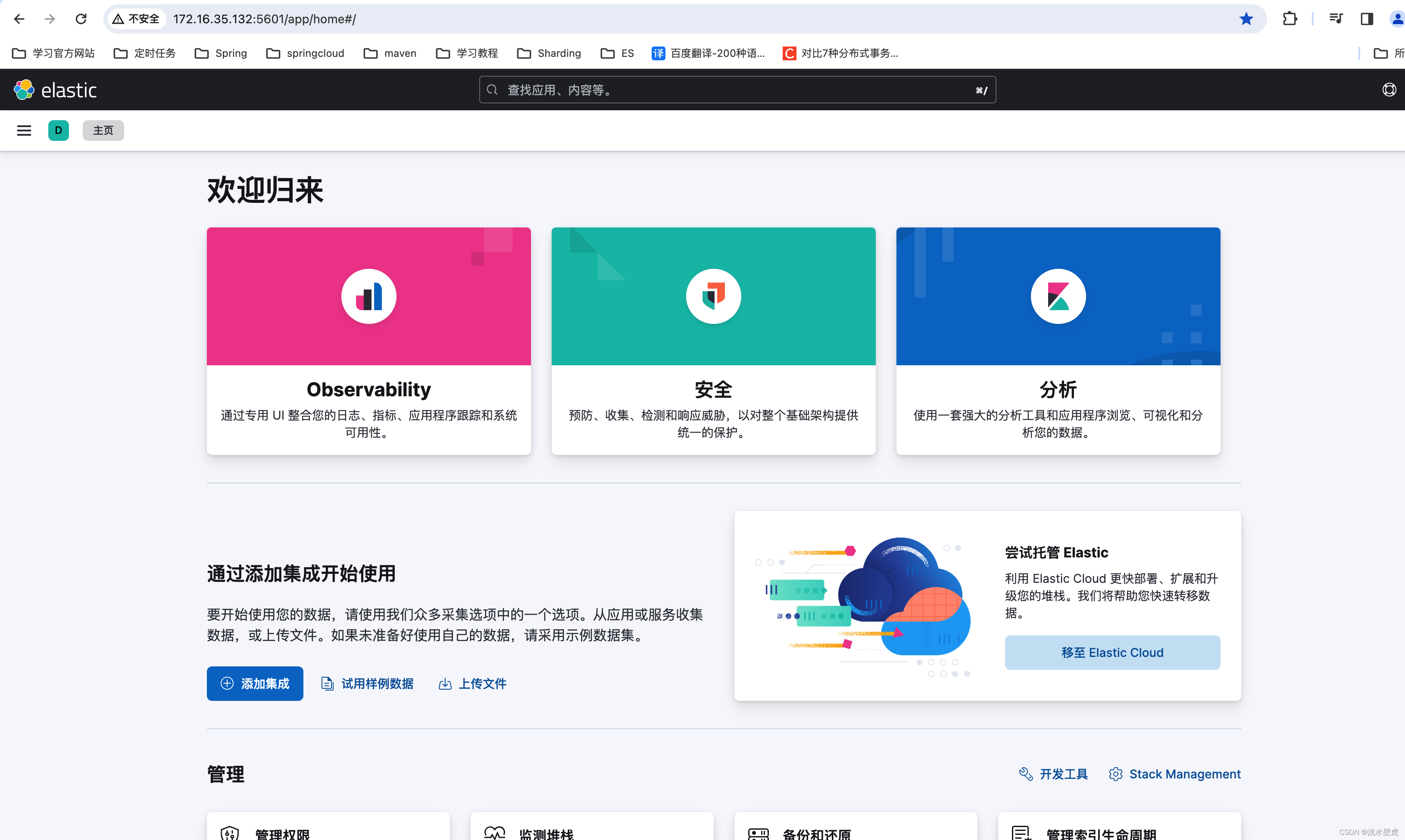Open the Spring bookmarks folder
1405x840 pixels.
coord(221,53)
